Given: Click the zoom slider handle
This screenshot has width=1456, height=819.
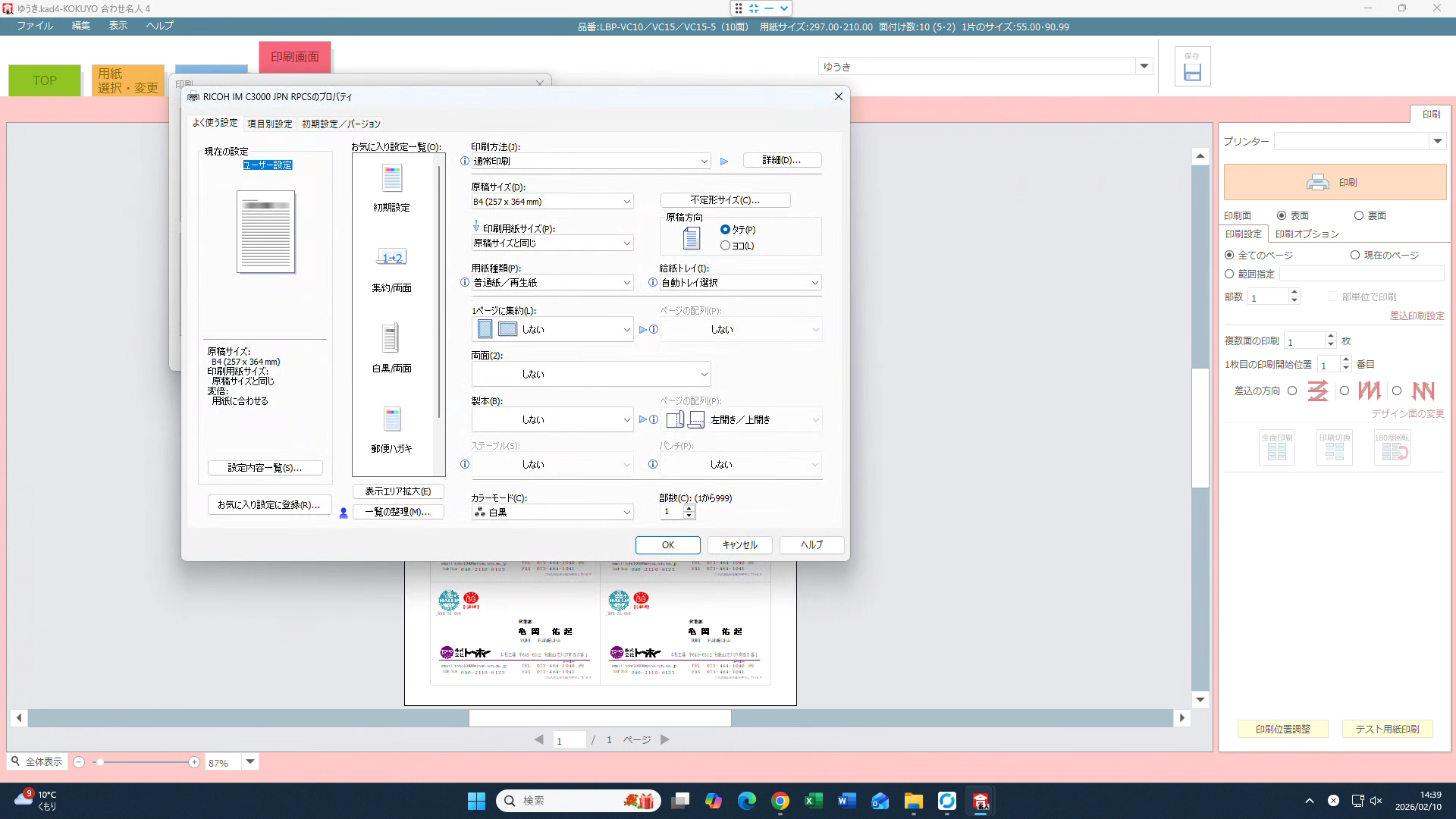Looking at the screenshot, I should pyautogui.click(x=100, y=762).
